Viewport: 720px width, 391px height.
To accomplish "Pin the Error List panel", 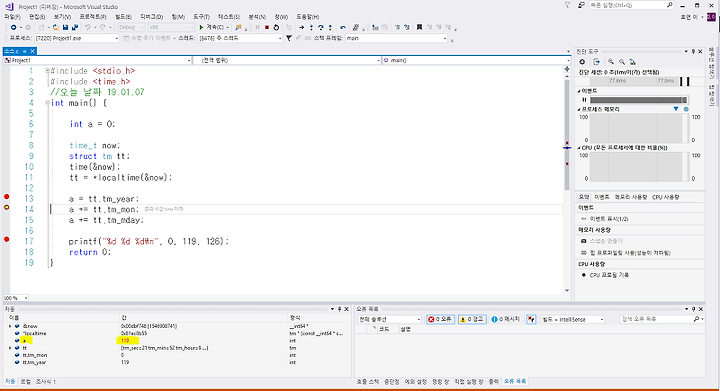I will (693, 309).
